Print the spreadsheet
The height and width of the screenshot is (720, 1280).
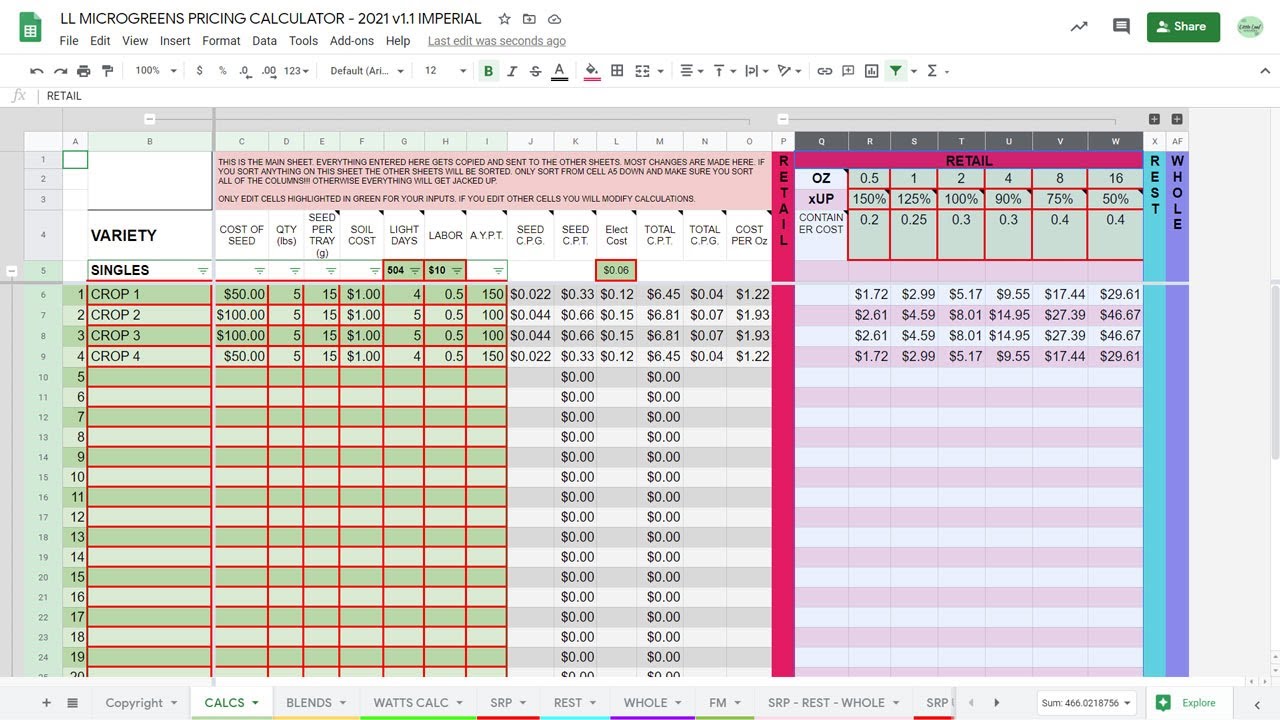(x=84, y=71)
